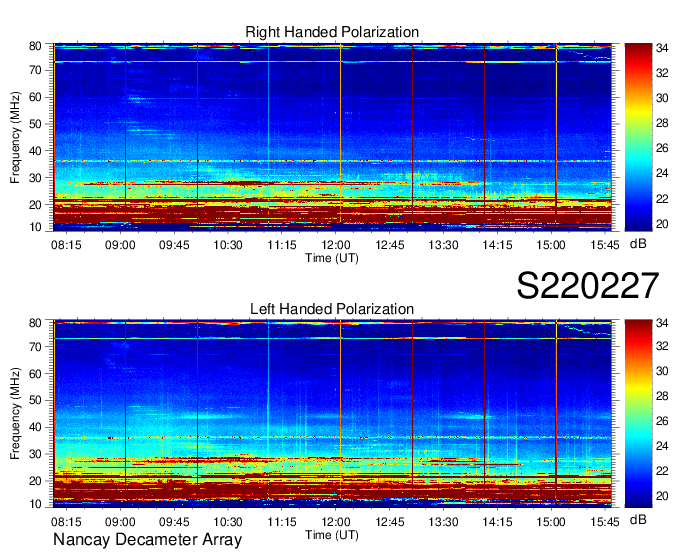Click the 34 dB value on the top colorbar
680x552 pixels.
tap(662, 48)
